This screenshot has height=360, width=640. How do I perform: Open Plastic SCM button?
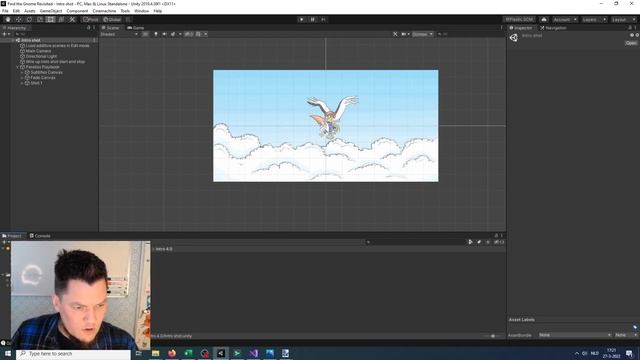[519, 20]
